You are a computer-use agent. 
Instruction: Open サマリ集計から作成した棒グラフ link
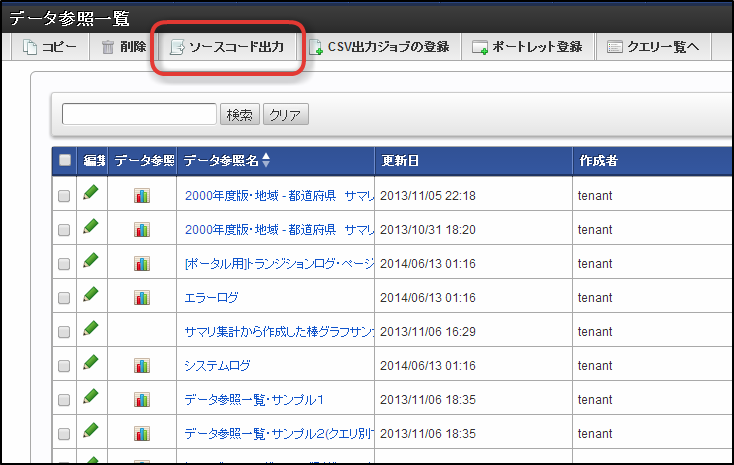click(x=279, y=332)
